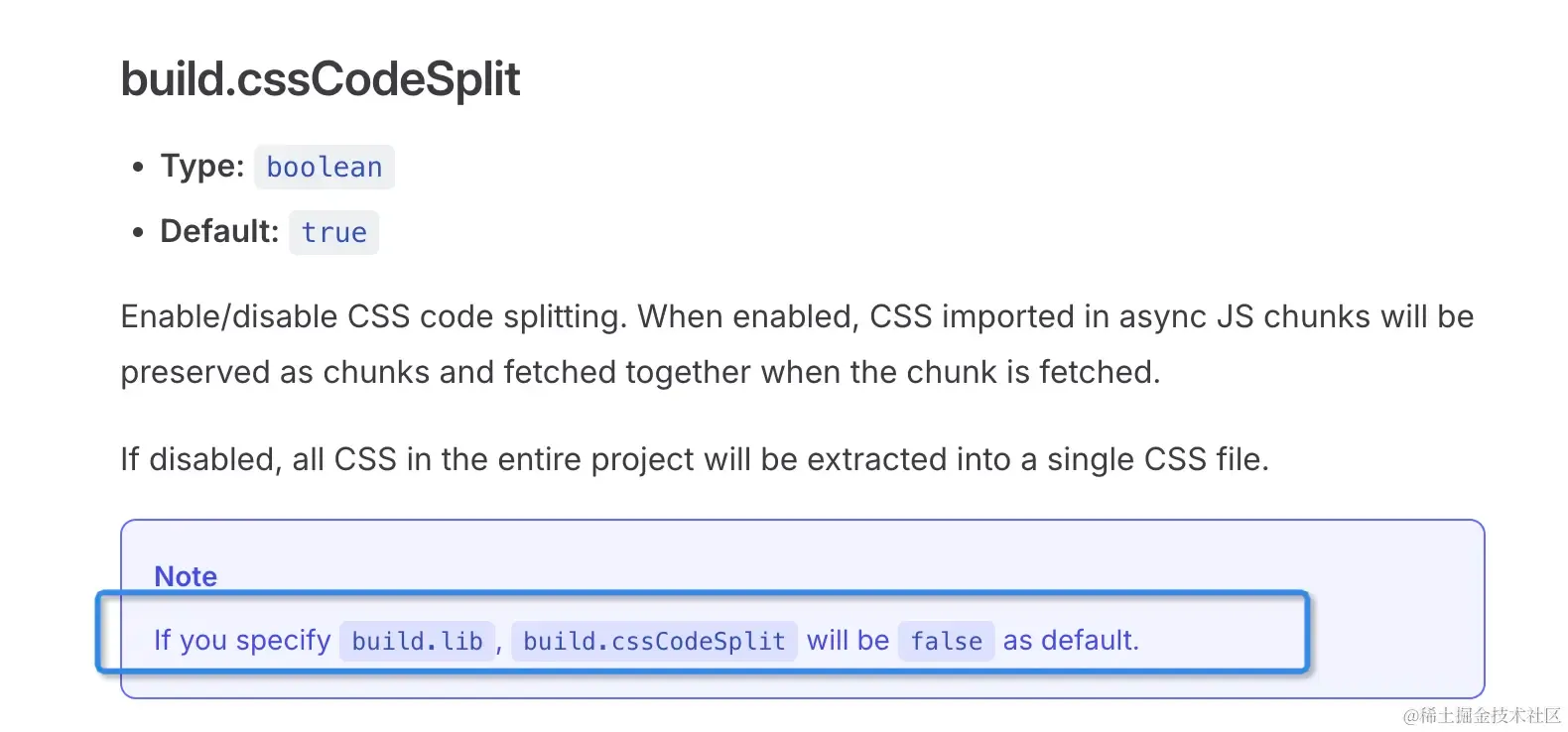Image resolution: width=1568 pixels, height=732 pixels.
Task: Click the Type label text
Action: pos(202,166)
